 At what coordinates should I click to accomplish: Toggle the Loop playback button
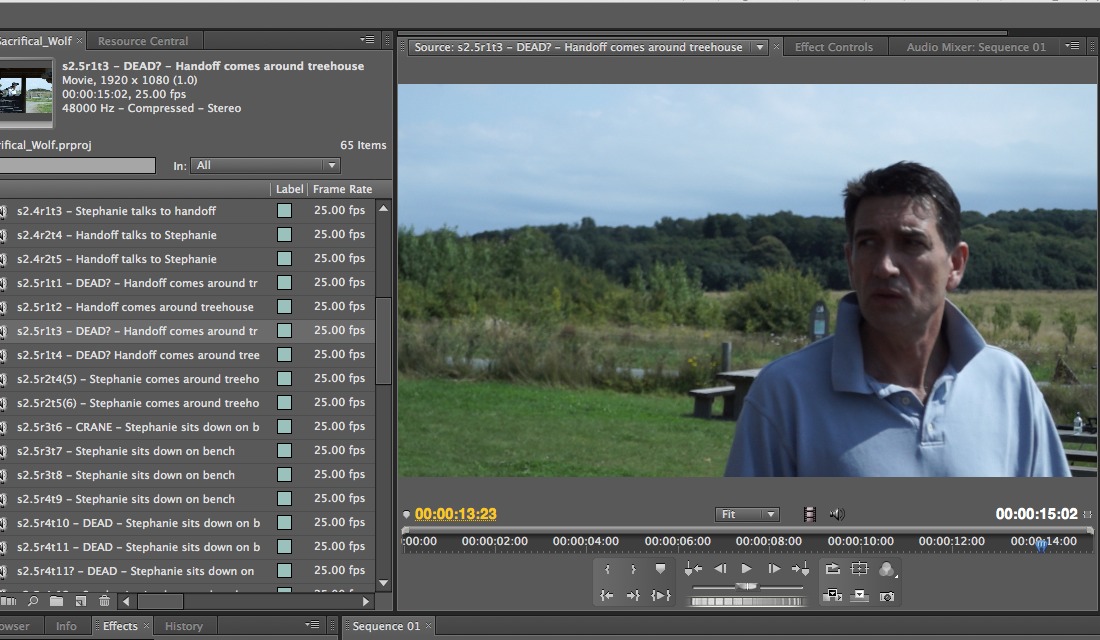click(832, 569)
